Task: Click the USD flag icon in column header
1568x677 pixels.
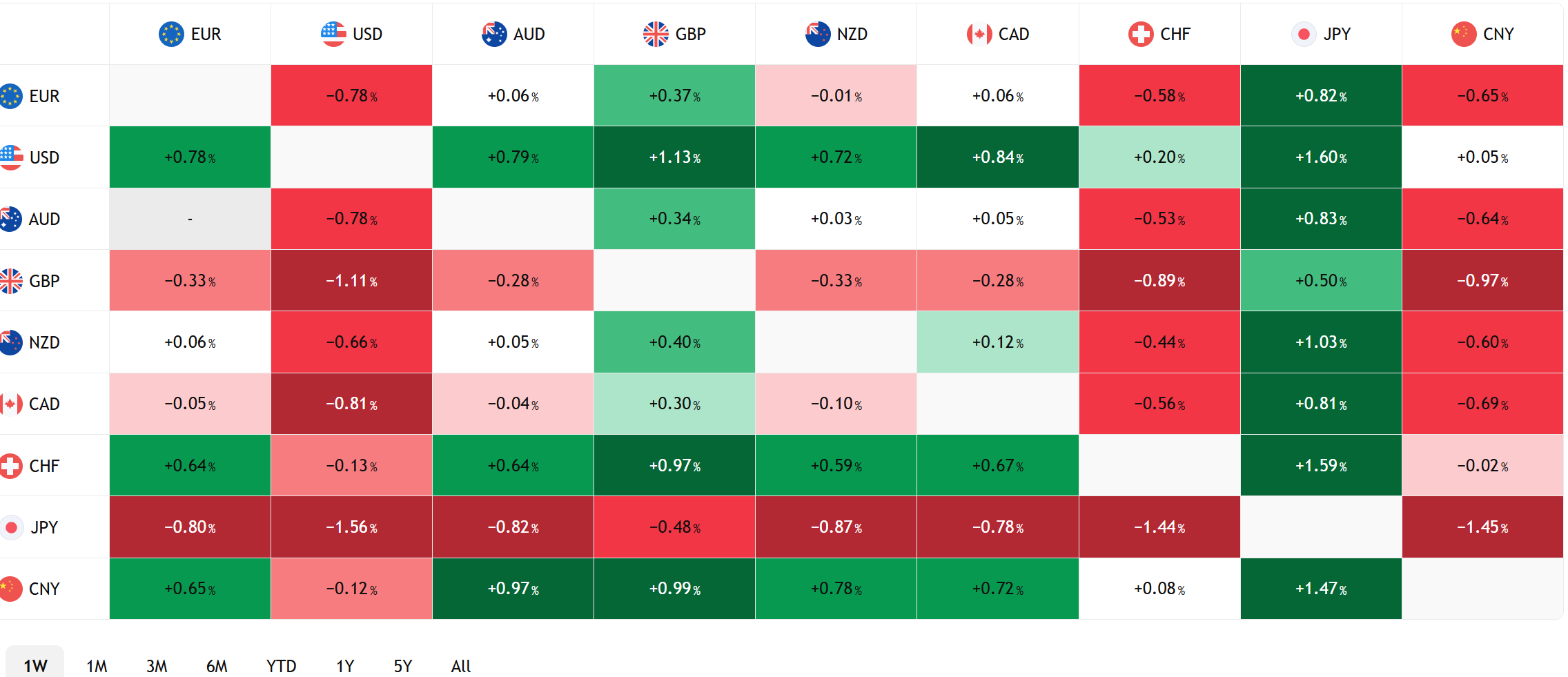Action: coord(333,34)
